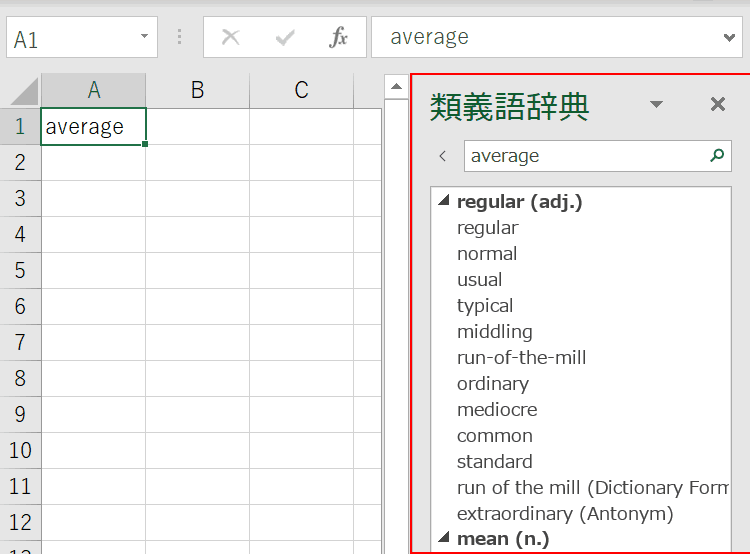The image size is (750, 554).
Task: Select row 5 header
Action: (20, 271)
